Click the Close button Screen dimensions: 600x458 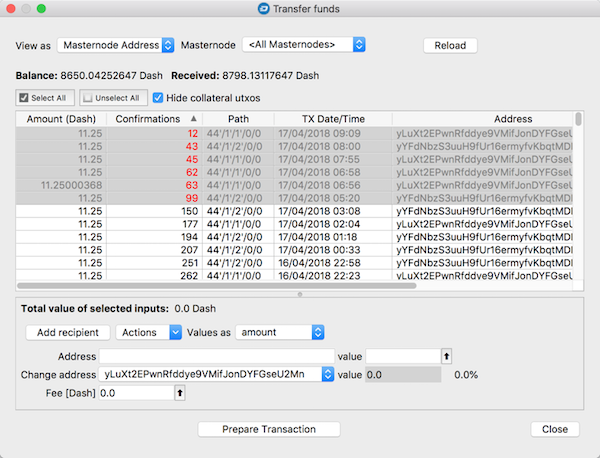pyautogui.click(x=554, y=429)
